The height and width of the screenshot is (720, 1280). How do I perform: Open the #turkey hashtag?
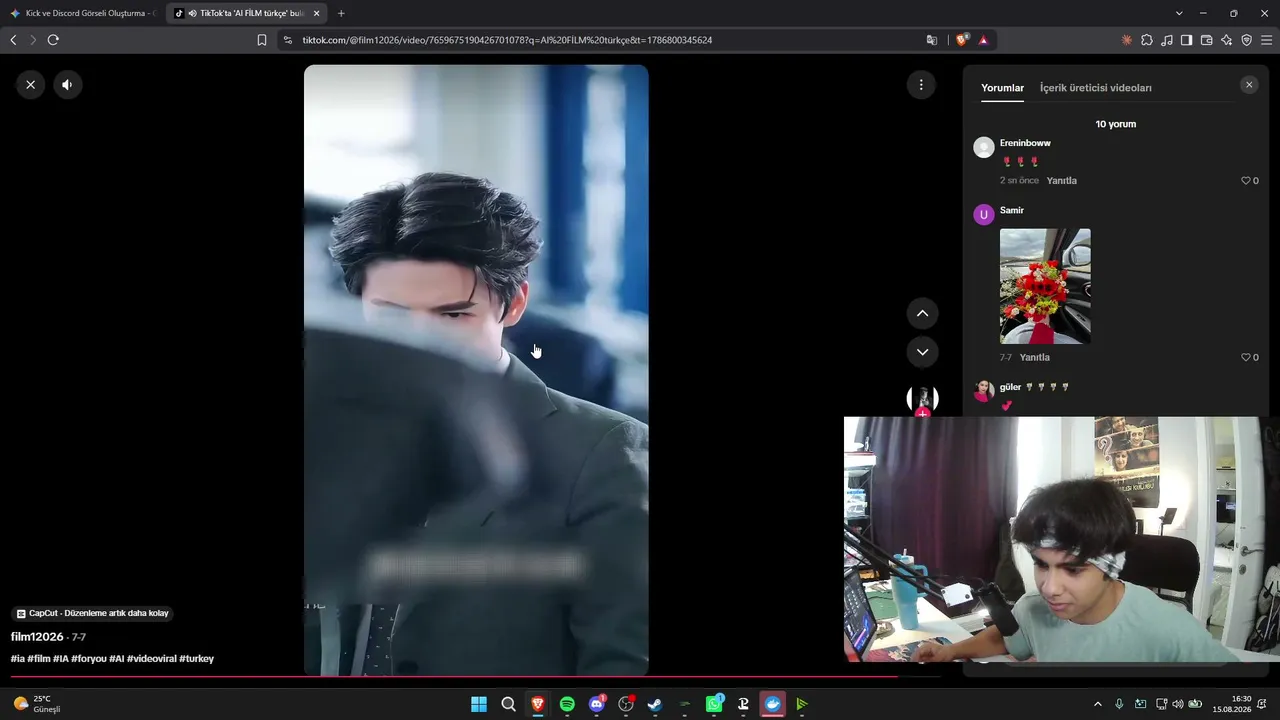pos(196,659)
